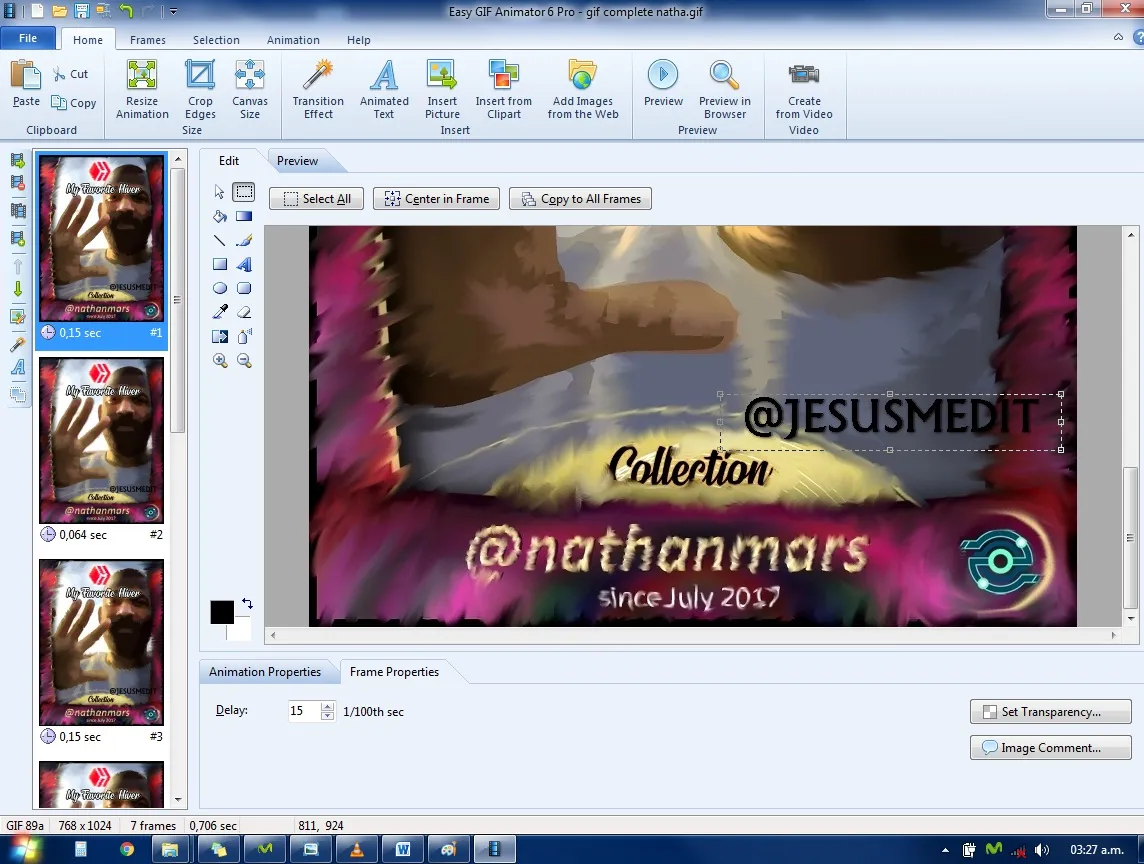Open the Customize Quick Access Toolbar dropdown
This screenshot has width=1144, height=864.
pos(174,11)
